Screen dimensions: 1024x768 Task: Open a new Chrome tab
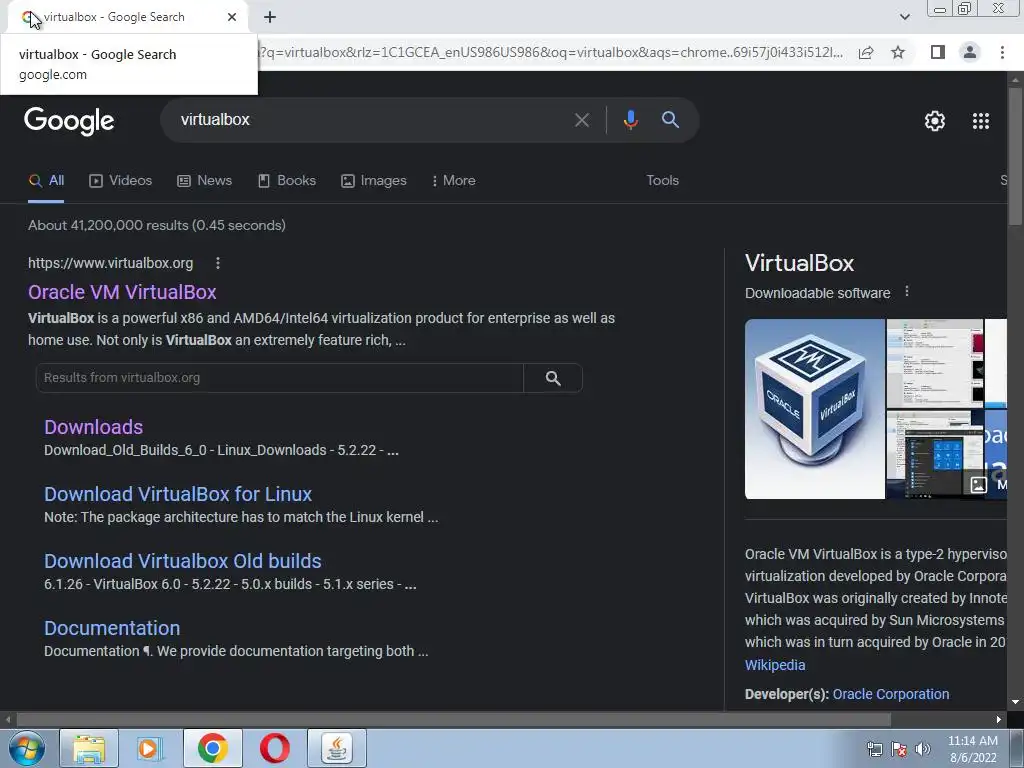tap(270, 17)
